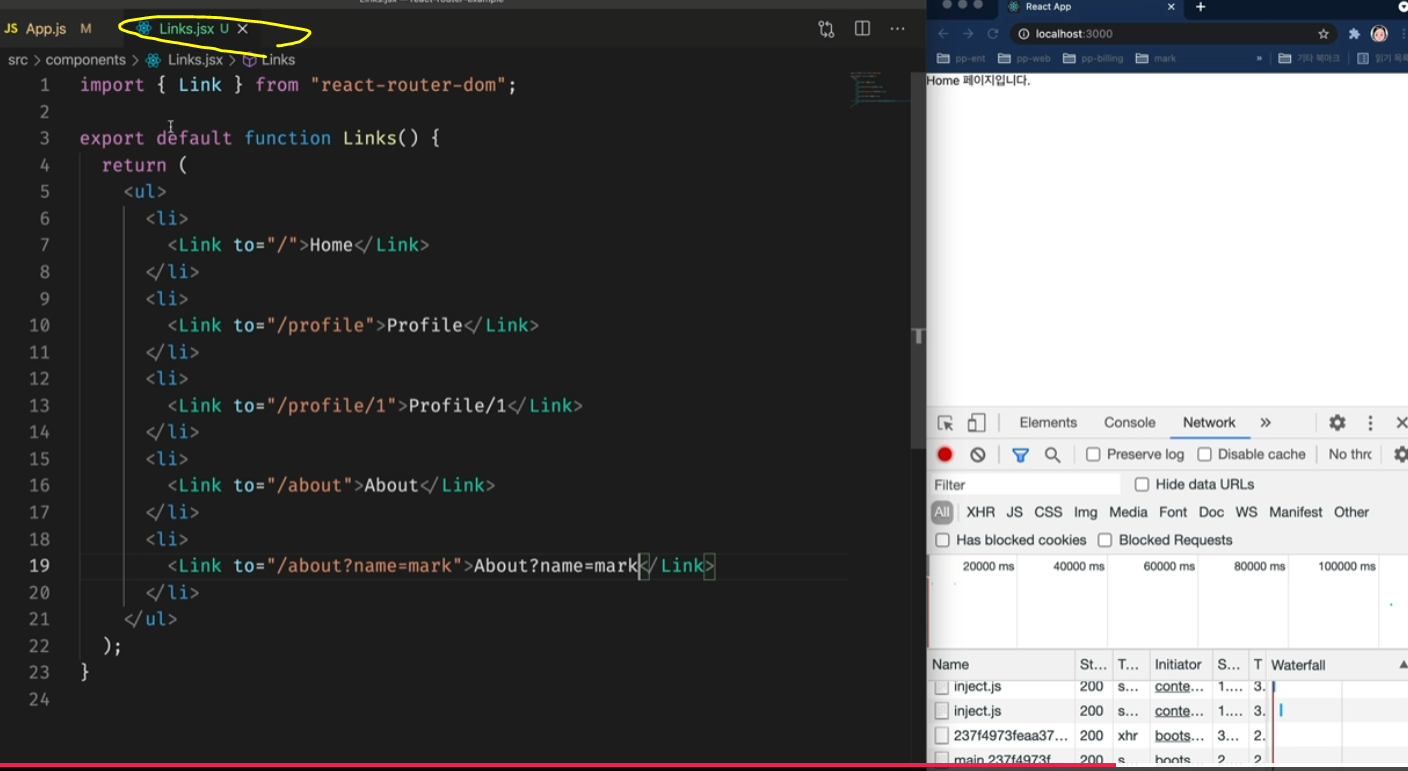
Task: Filter requests by XHR
Action: coord(980,512)
